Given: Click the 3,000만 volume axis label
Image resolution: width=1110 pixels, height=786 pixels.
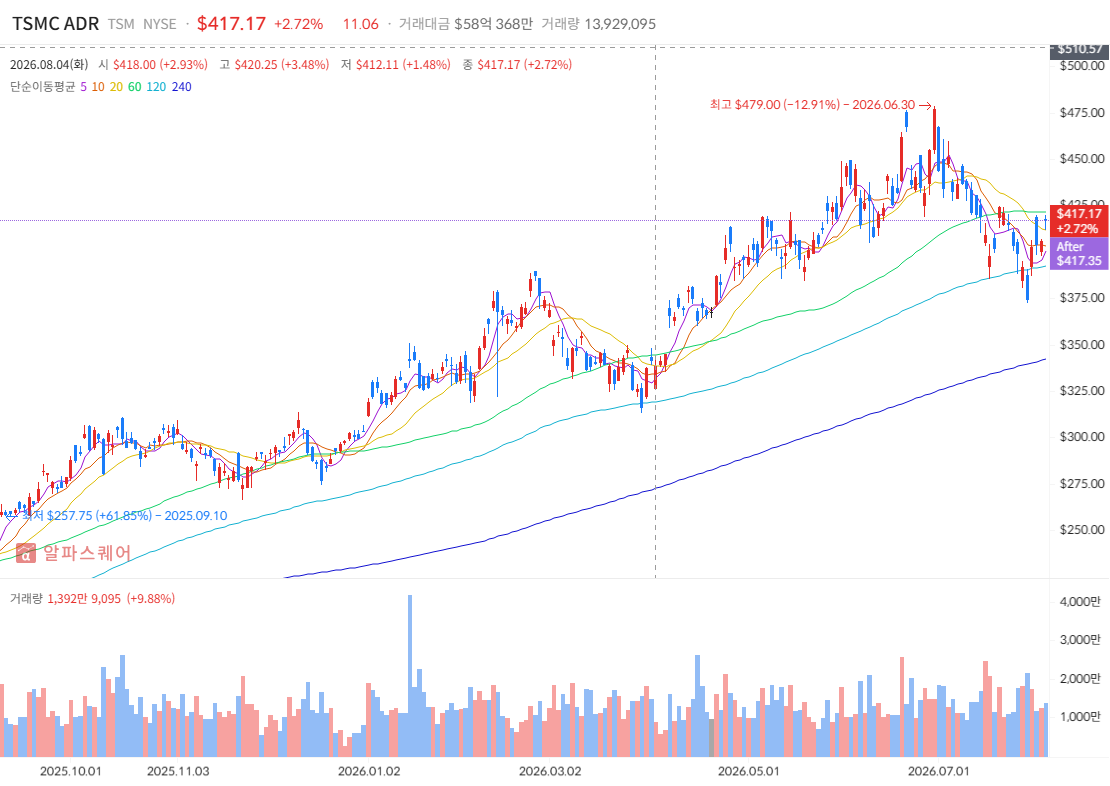Looking at the screenshot, I should coord(1080,639).
